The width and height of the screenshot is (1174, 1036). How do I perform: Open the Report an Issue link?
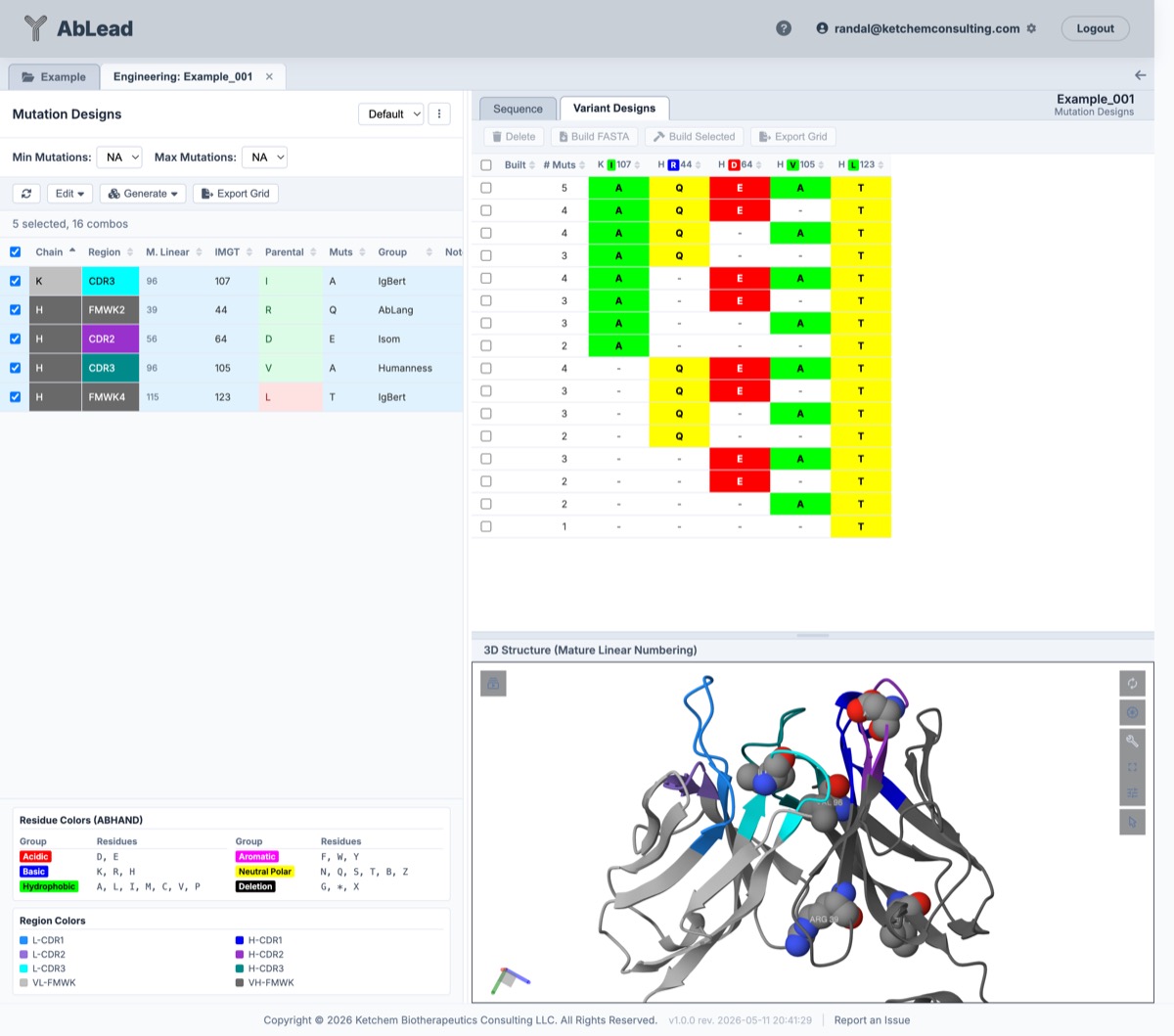[x=872, y=1020]
